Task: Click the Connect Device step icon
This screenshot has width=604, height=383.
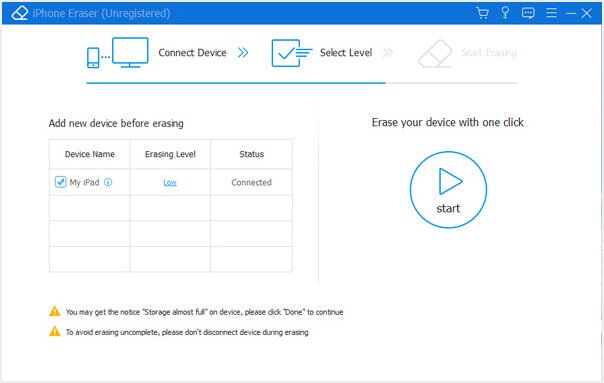Action: (x=117, y=53)
